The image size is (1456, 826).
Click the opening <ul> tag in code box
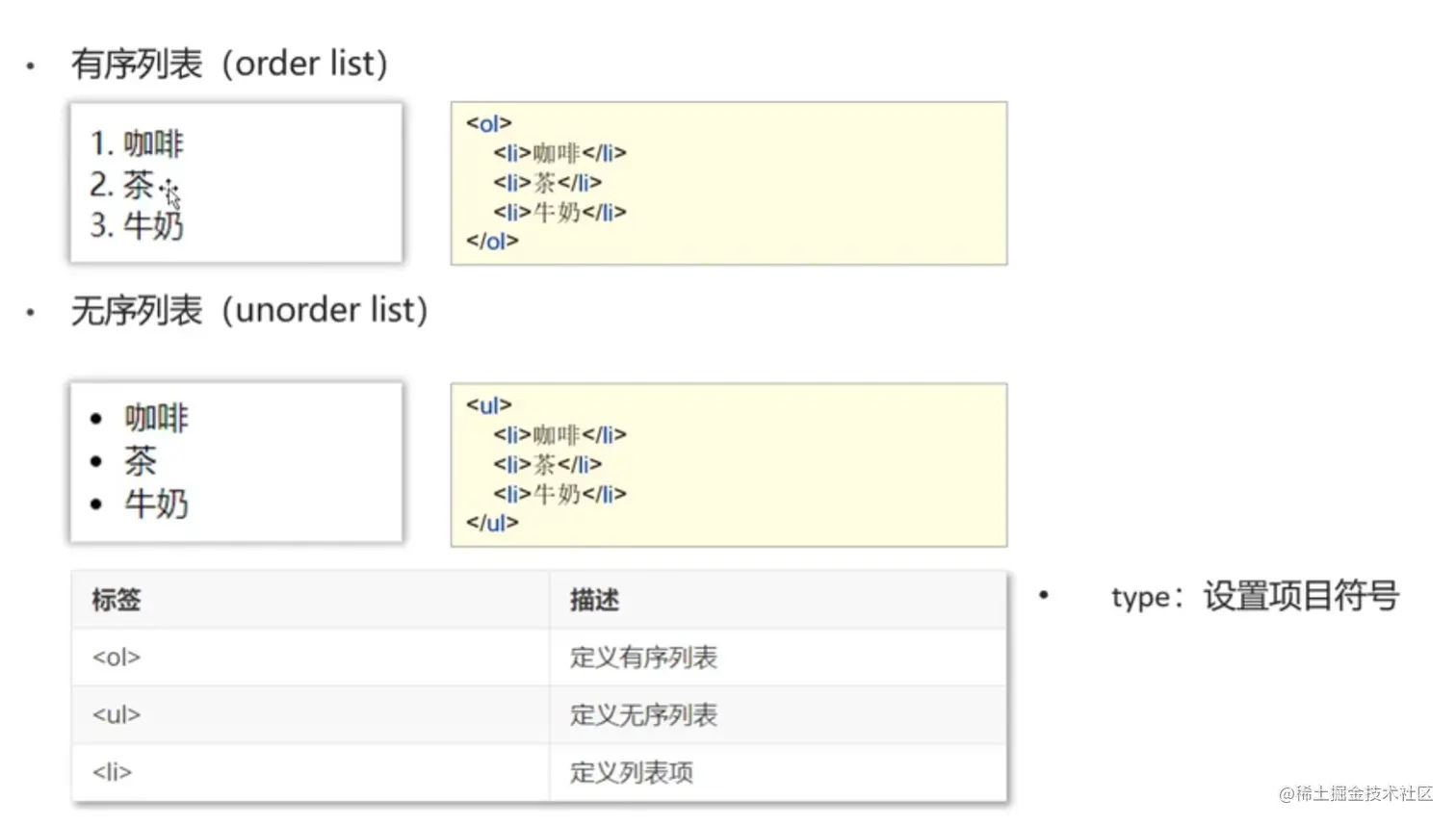point(488,405)
